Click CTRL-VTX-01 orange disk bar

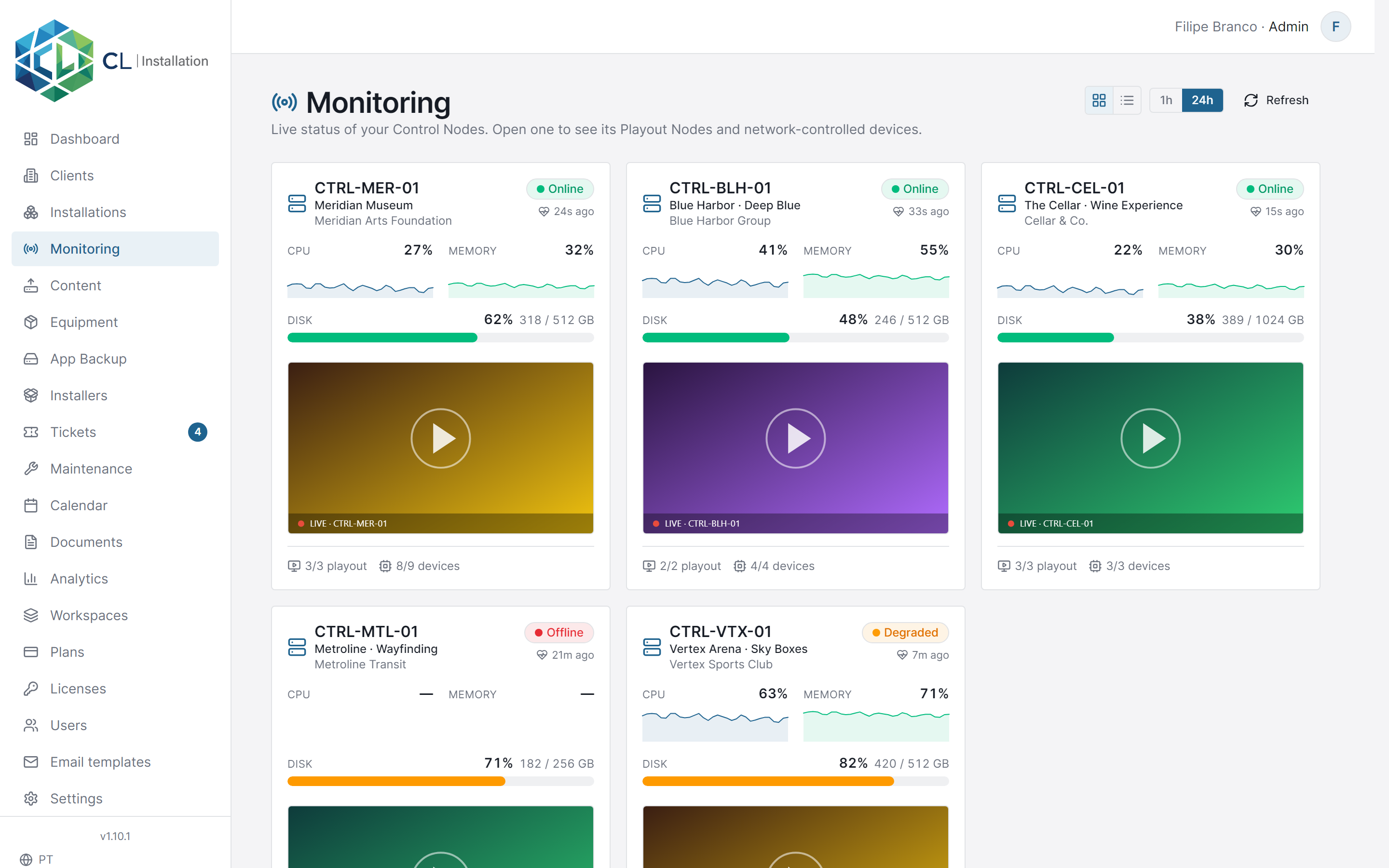[x=795, y=781]
